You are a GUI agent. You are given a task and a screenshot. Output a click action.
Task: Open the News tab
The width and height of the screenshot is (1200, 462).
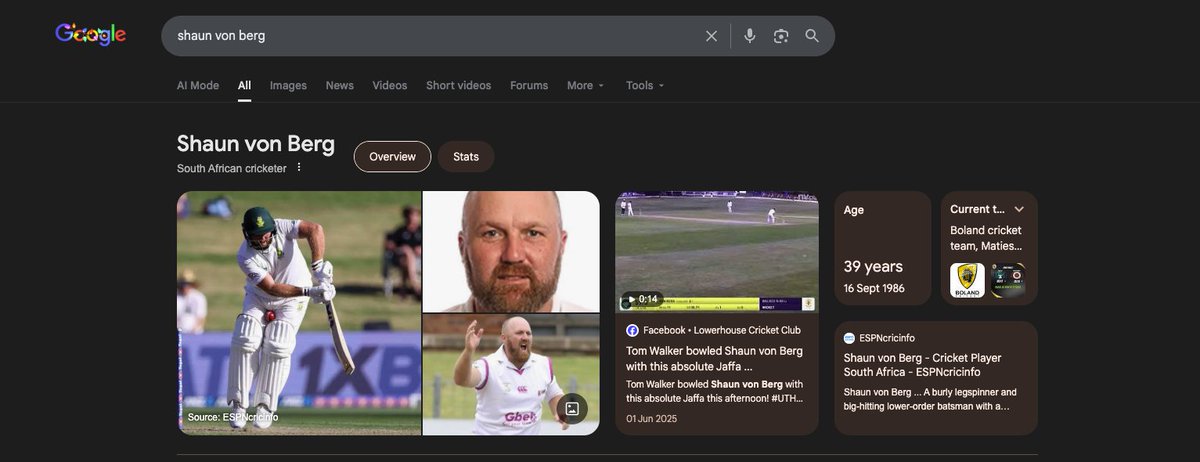(x=340, y=85)
